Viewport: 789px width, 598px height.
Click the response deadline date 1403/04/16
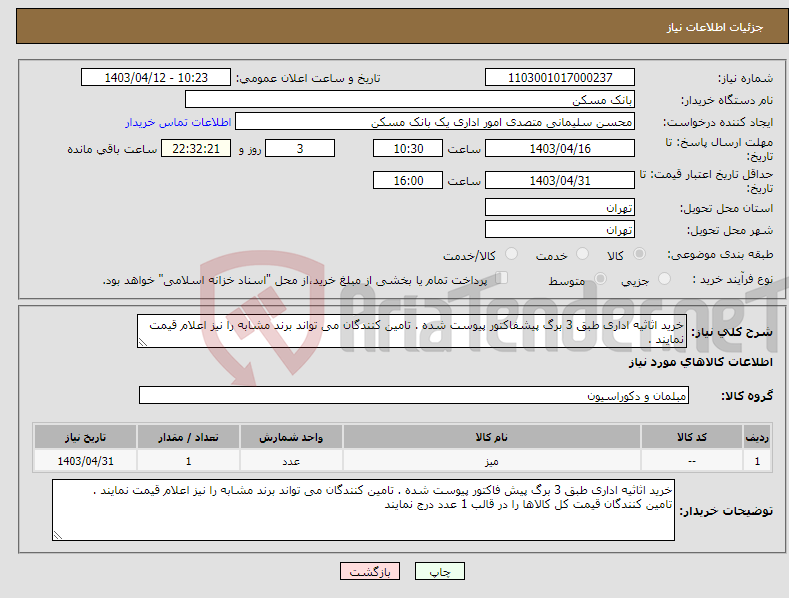560,148
